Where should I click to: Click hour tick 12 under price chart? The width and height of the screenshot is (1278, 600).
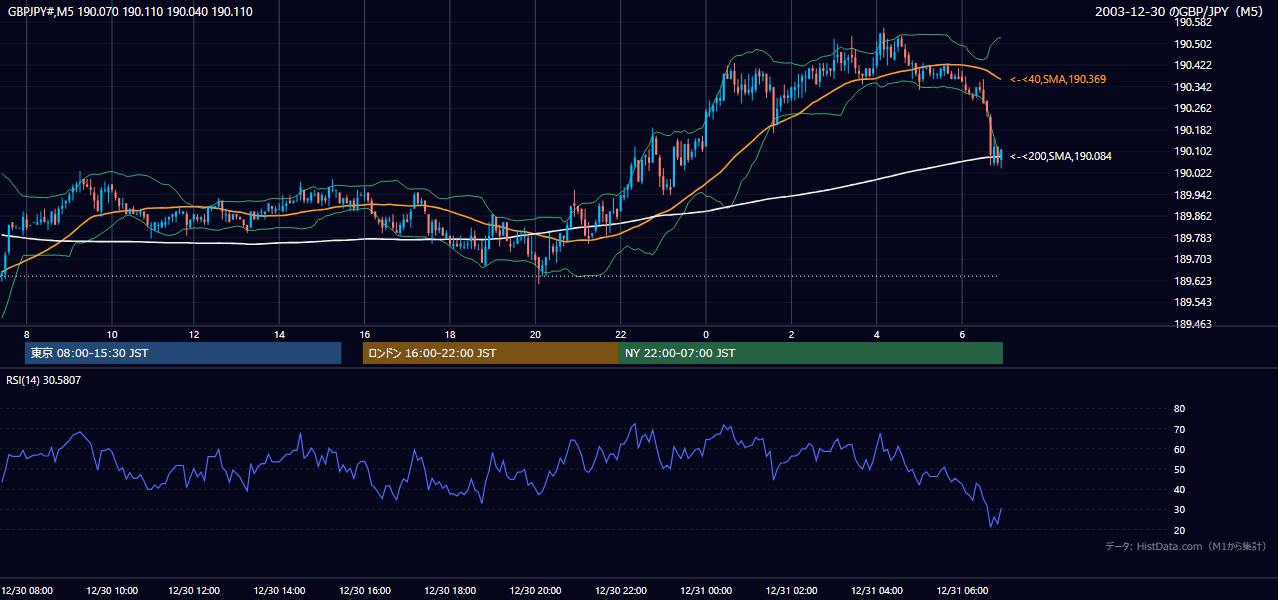pos(194,334)
